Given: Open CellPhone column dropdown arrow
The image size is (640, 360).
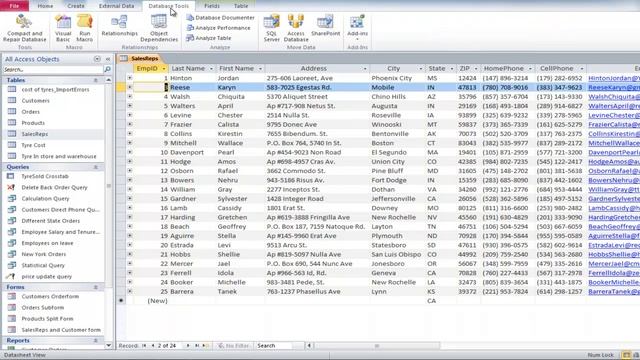Looking at the screenshot, I should coord(582,69).
